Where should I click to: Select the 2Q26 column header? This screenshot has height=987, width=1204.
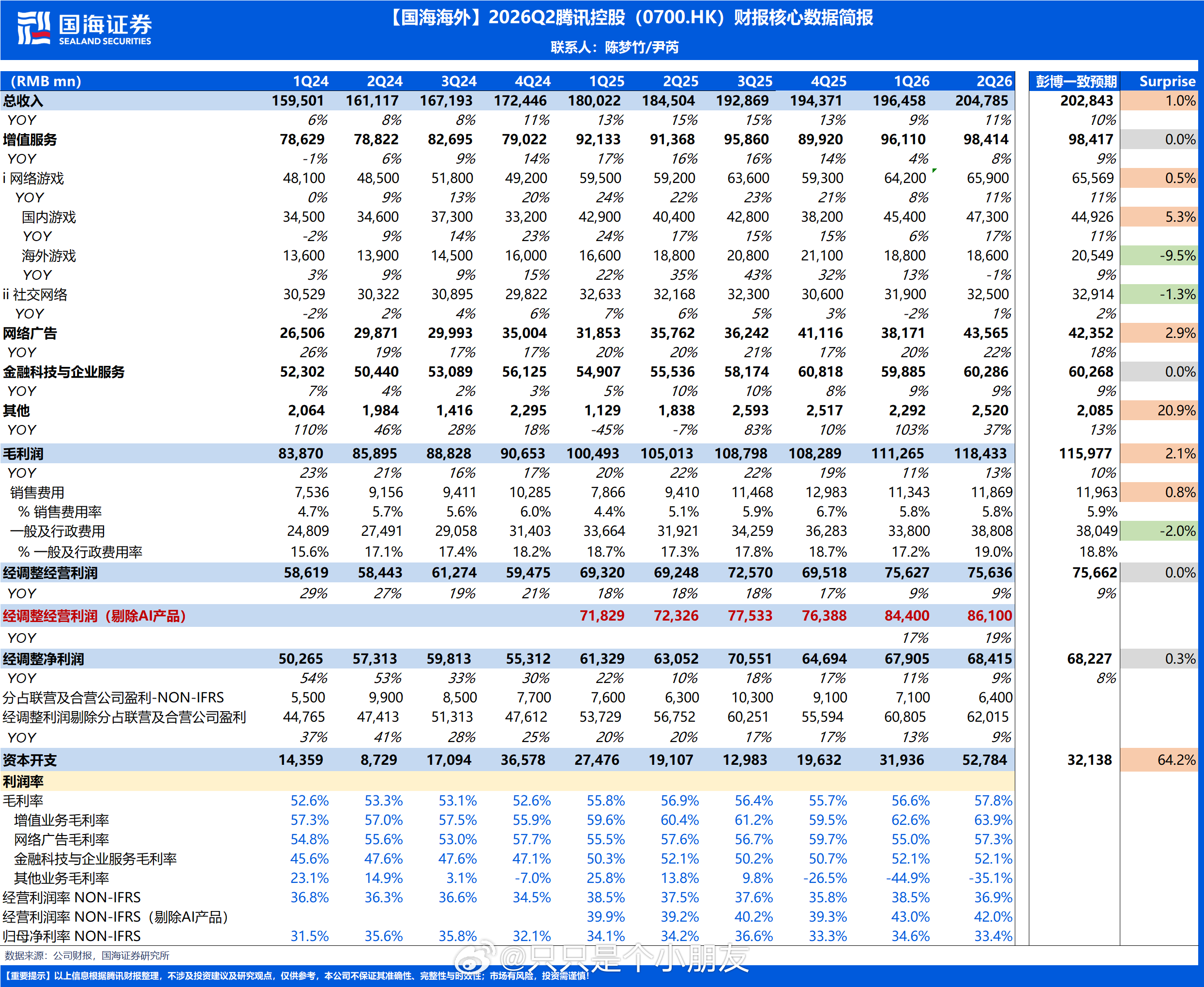[x=994, y=81]
